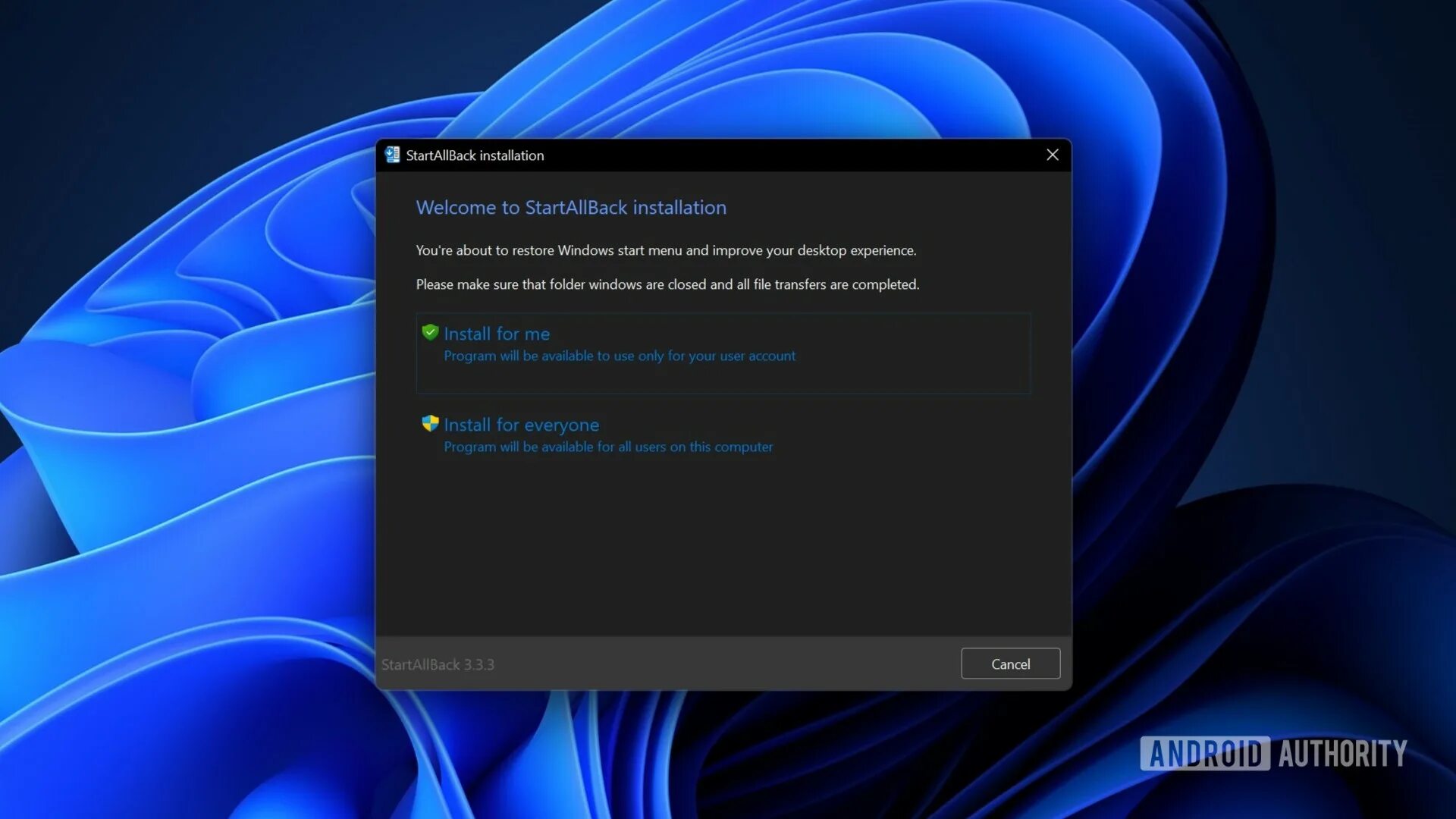
Task: Choose the Install for everyone option
Action: (x=521, y=425)
